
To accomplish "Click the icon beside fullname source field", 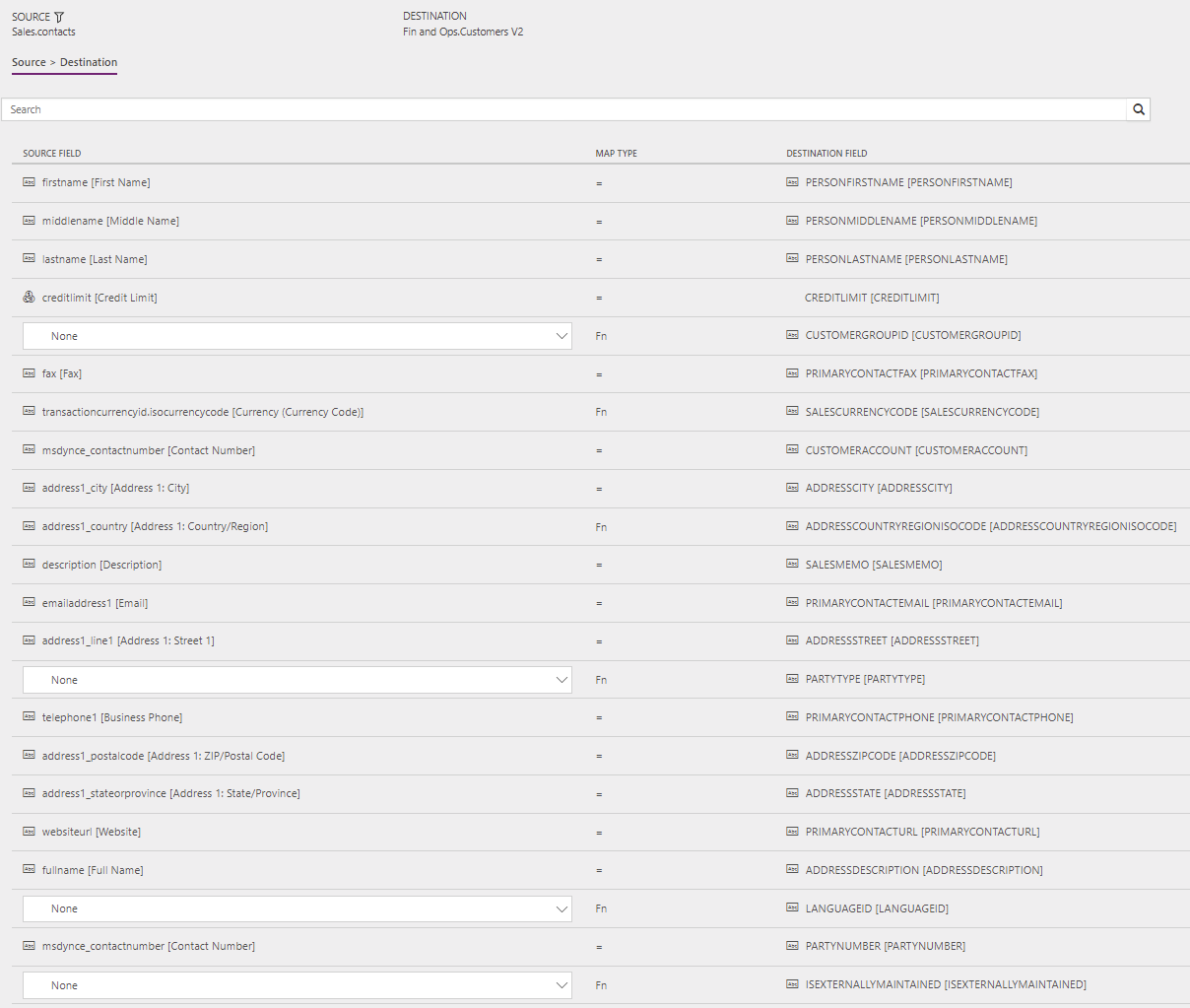I will click(x=30, y=870).
